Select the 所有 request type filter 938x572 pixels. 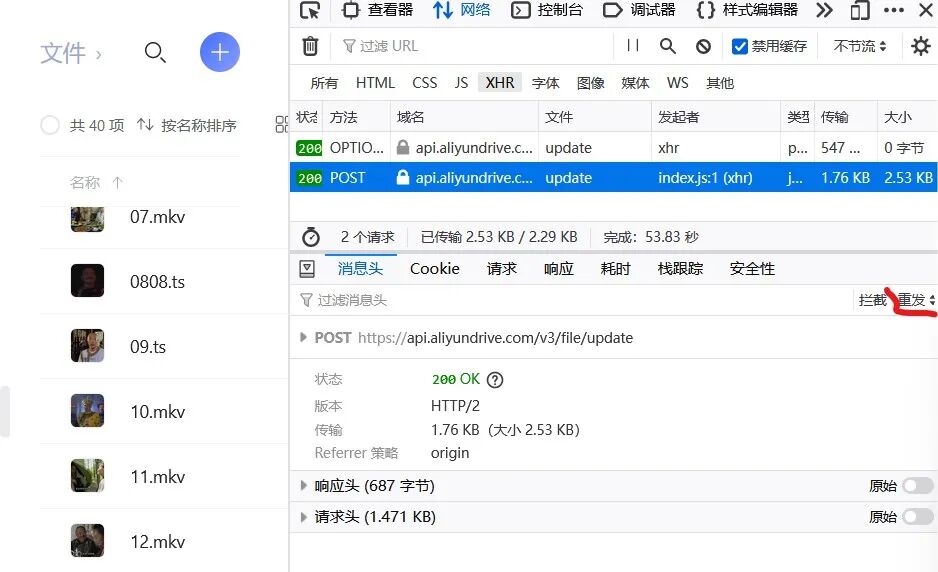[324, 83]
